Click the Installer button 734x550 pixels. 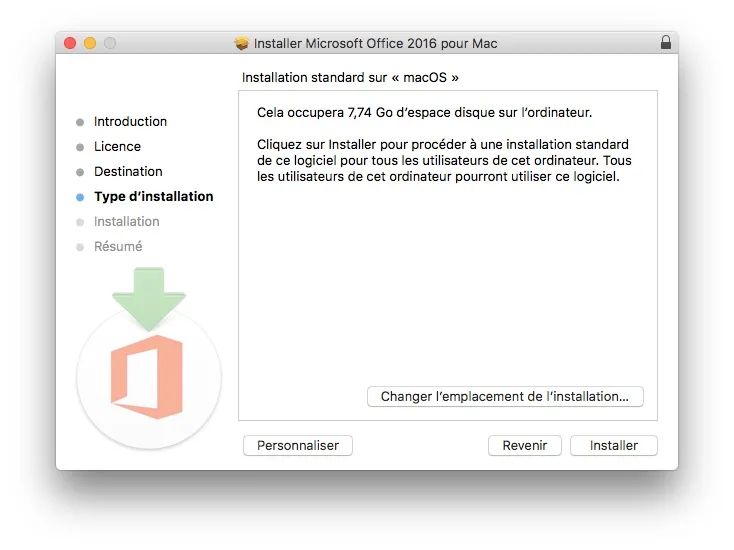pos(613,445)
